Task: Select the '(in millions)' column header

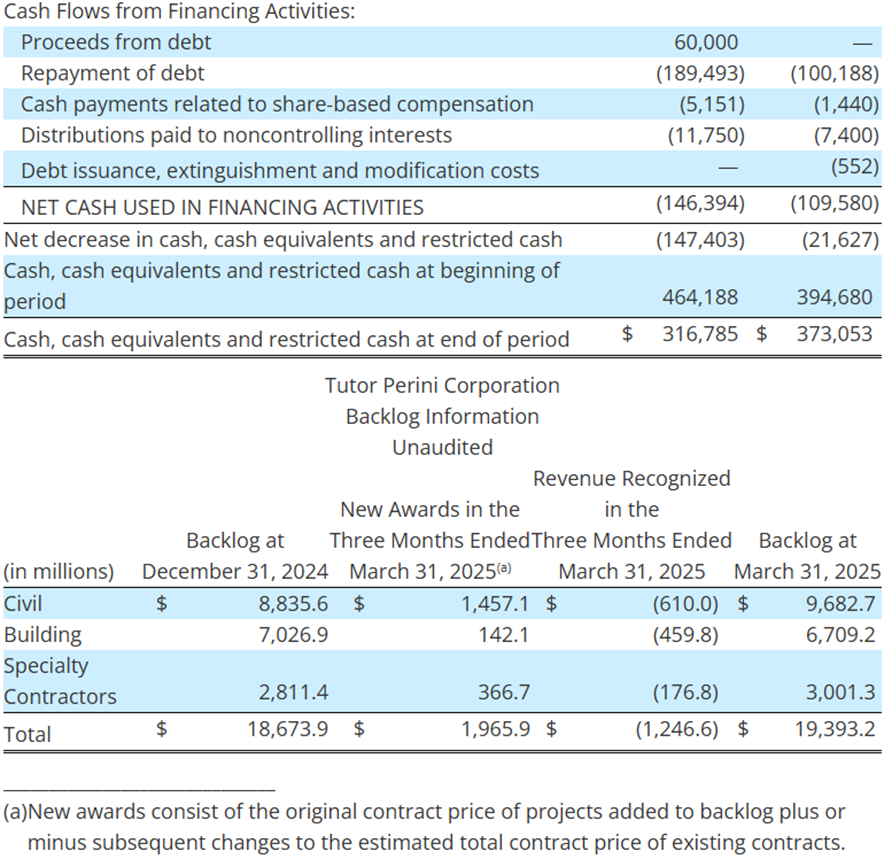Action: click(x=59, y=572)
